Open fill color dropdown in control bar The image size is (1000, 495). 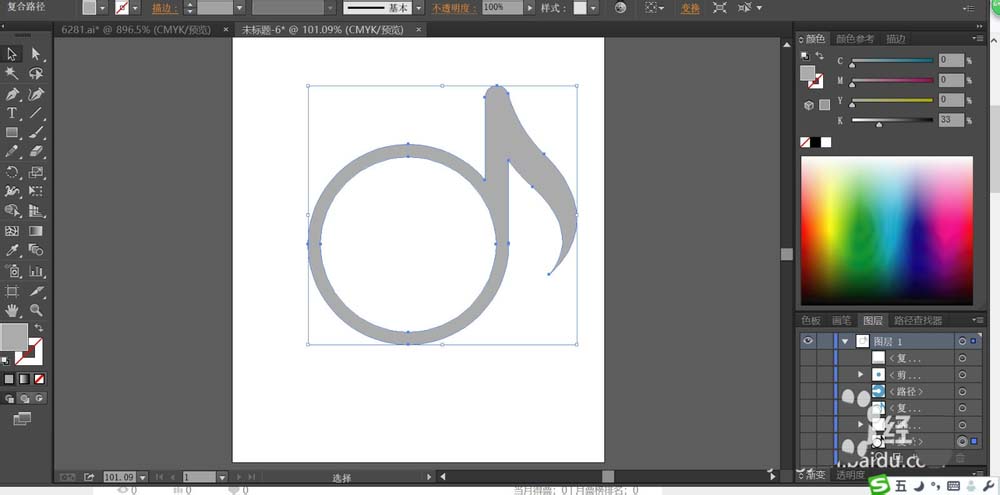point(103,8)
